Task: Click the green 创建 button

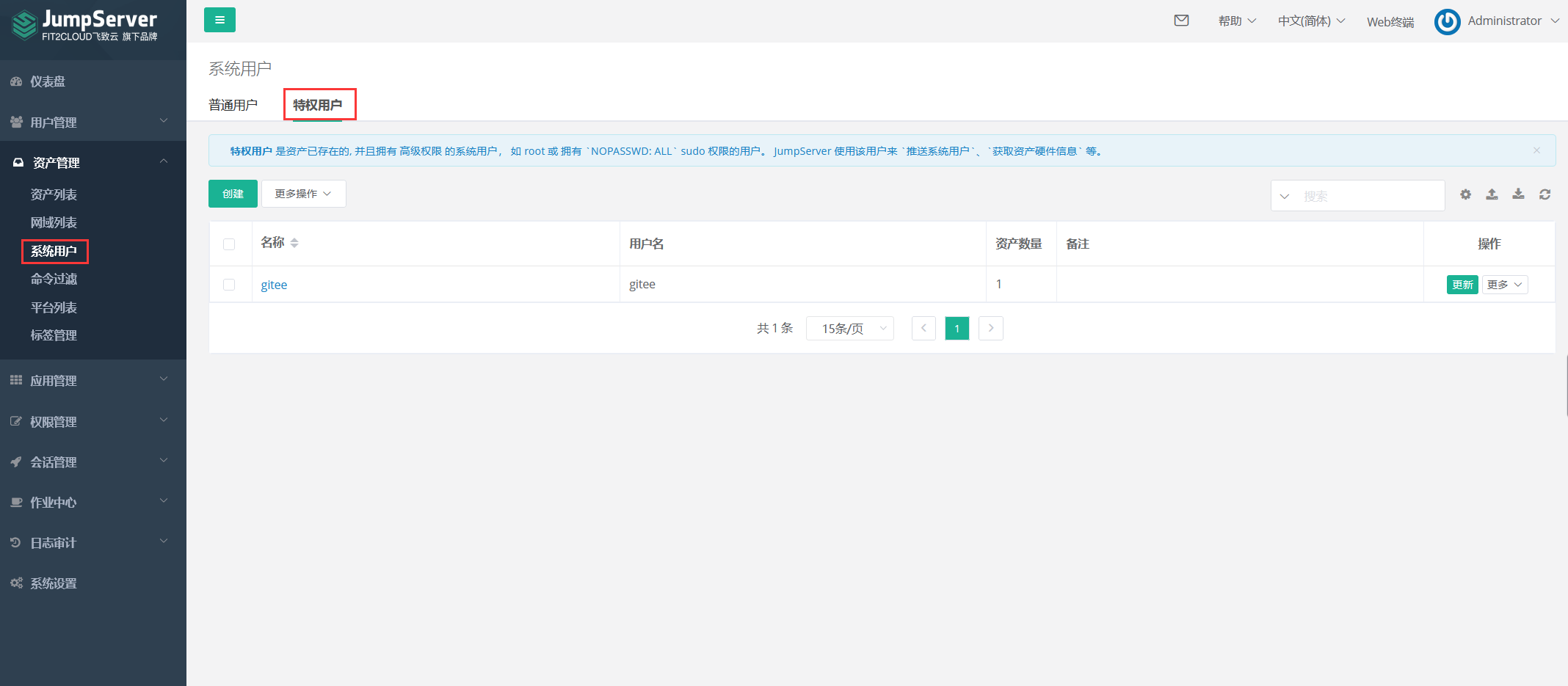Action: (233, 194)
